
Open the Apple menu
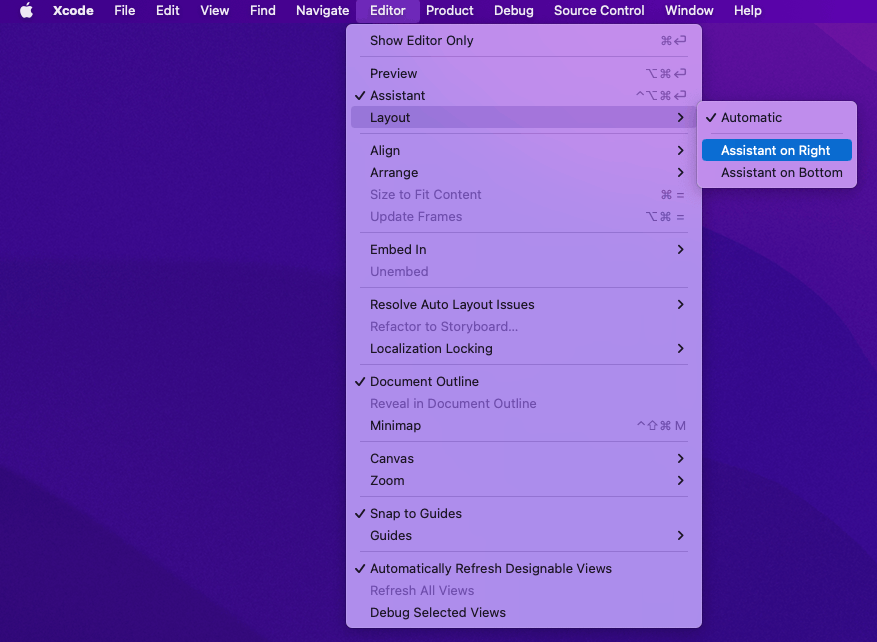tap(26, 11)
